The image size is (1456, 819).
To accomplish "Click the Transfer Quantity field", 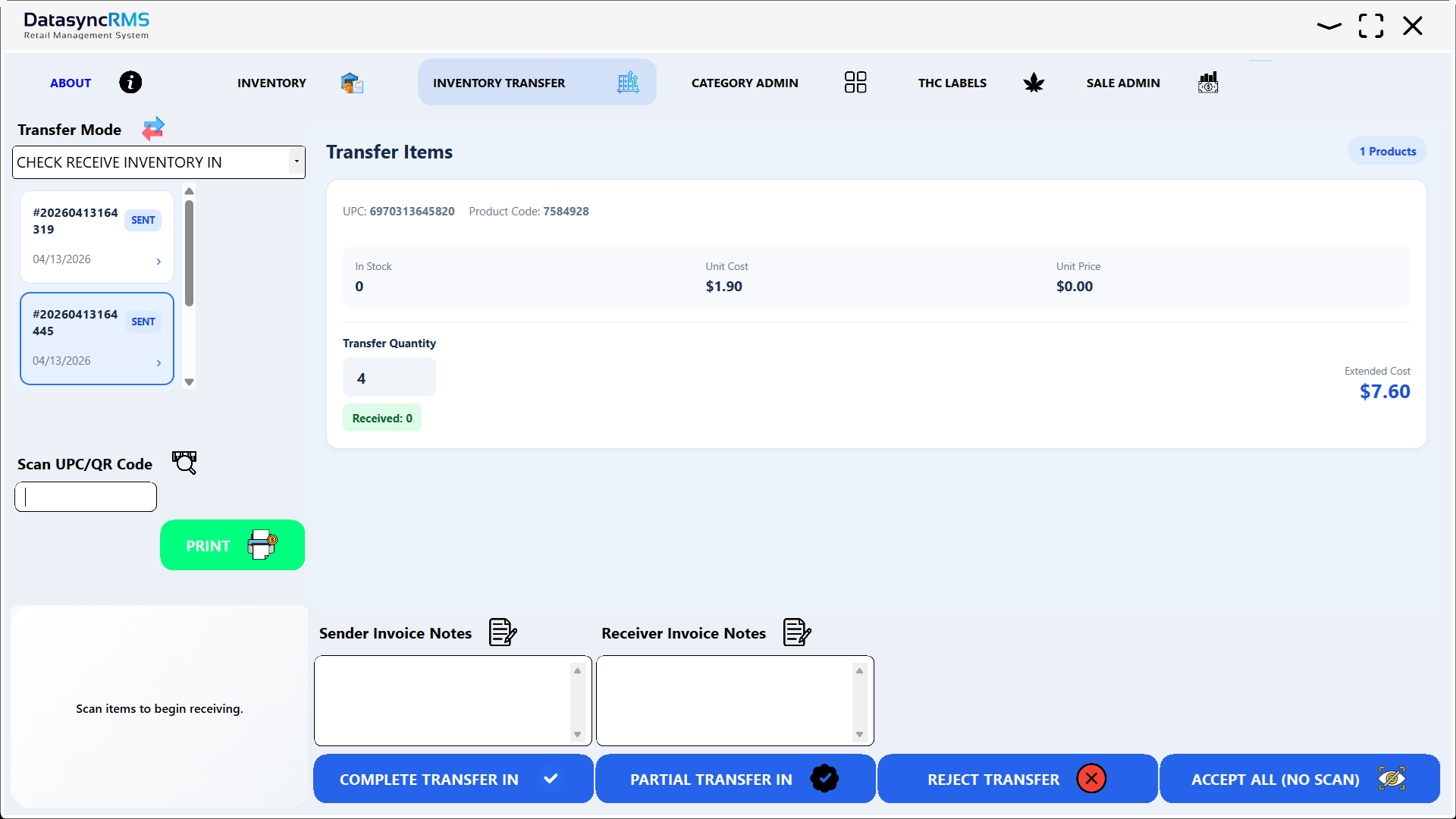I will tap(389, 378).
